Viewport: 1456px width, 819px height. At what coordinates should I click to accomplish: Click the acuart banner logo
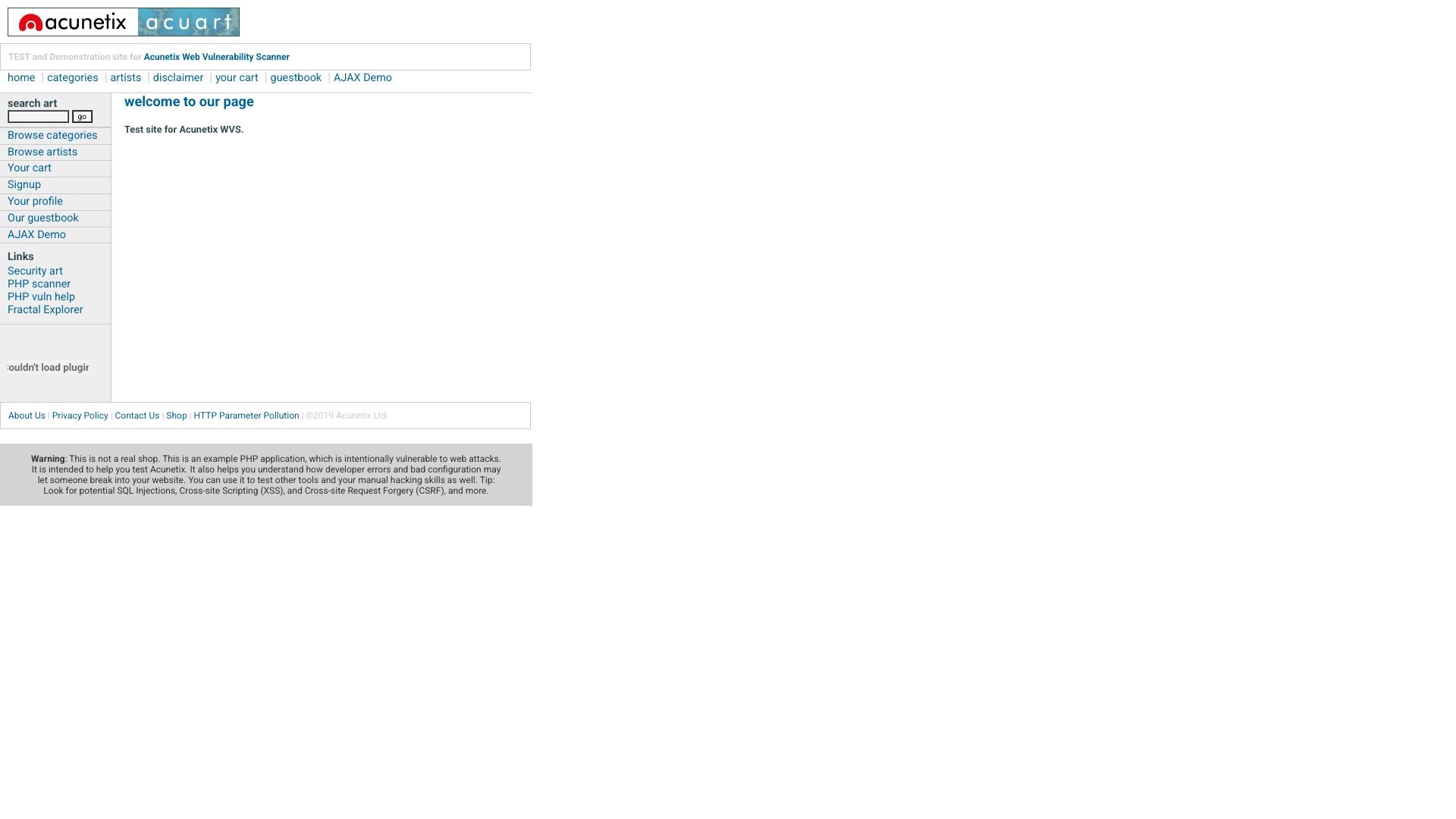189,22
